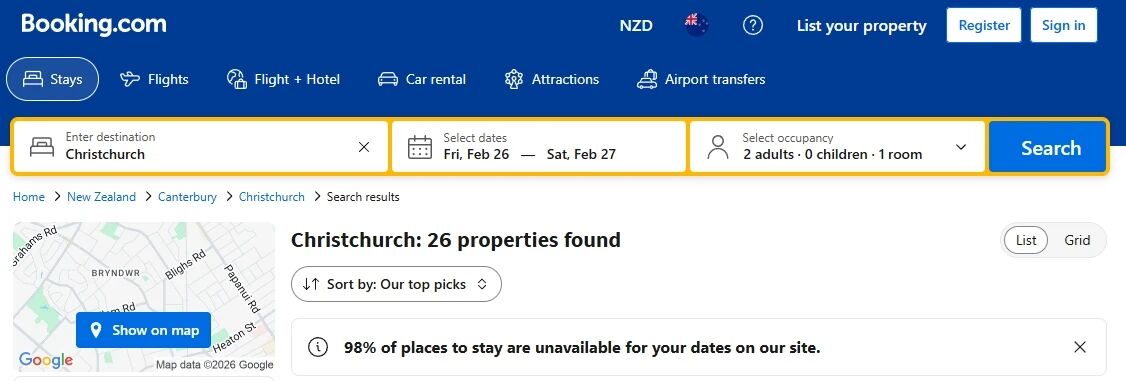Click the New Zealand flag language icon
The height and width of the screenshot is (381, 1126).
click(697, 26)
